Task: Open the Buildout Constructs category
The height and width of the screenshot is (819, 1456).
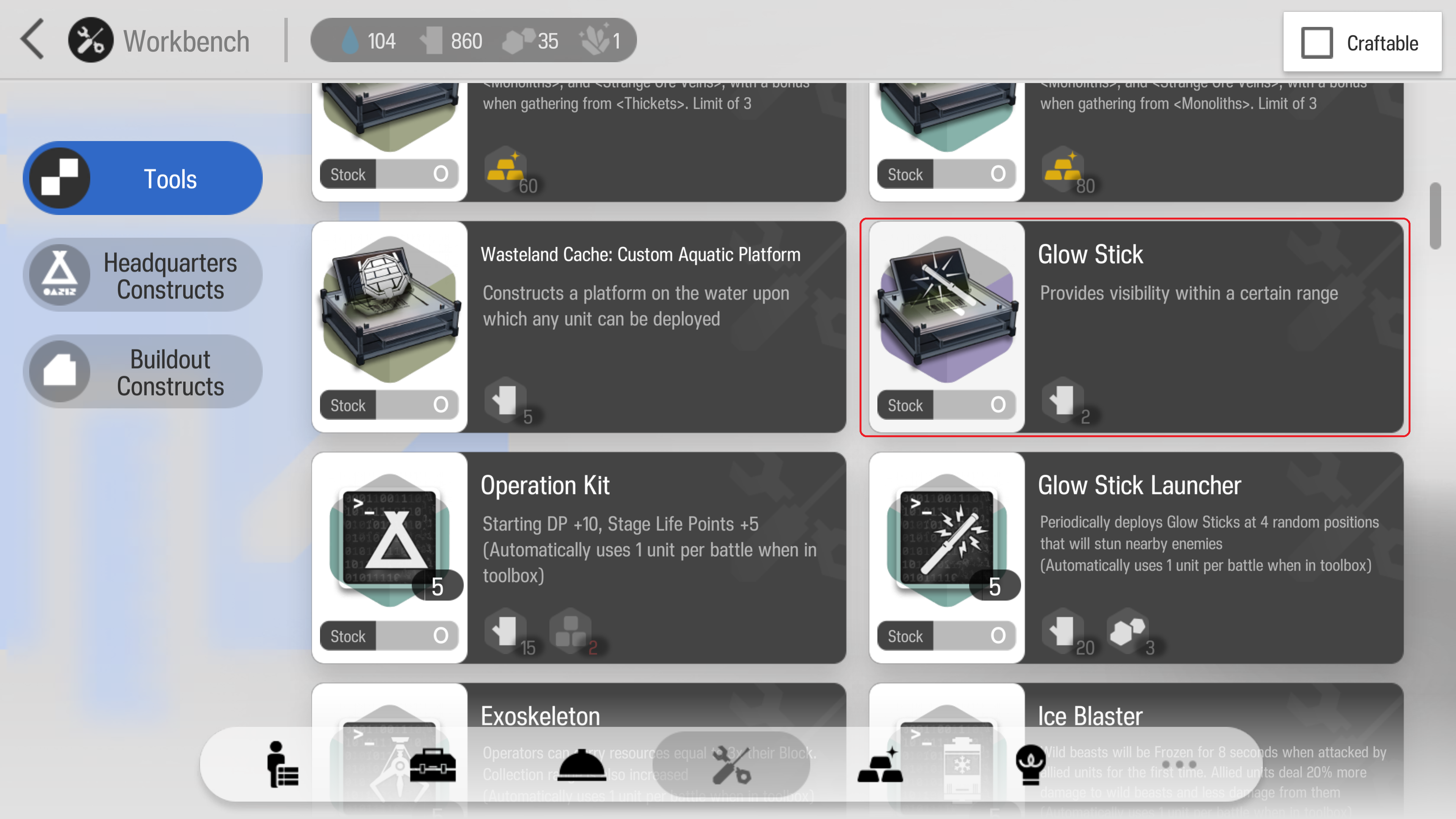Action: coord(143,372)
